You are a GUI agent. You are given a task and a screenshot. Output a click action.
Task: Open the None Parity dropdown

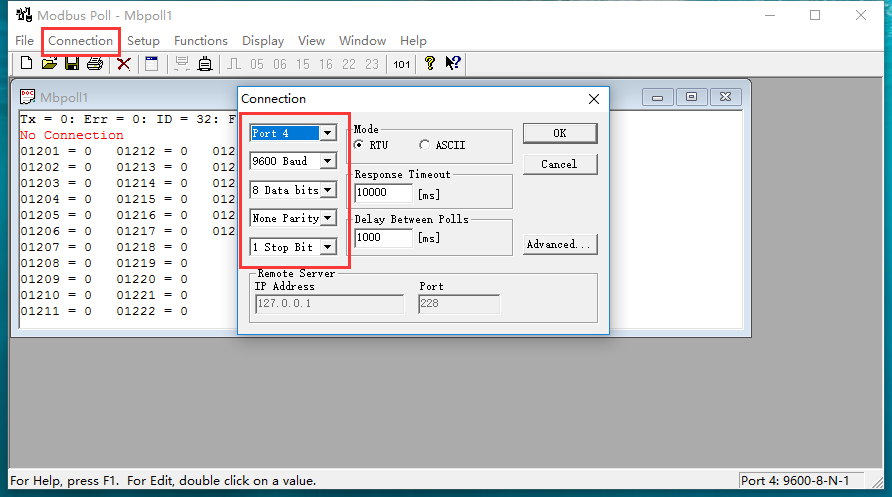tap(328, 218)
